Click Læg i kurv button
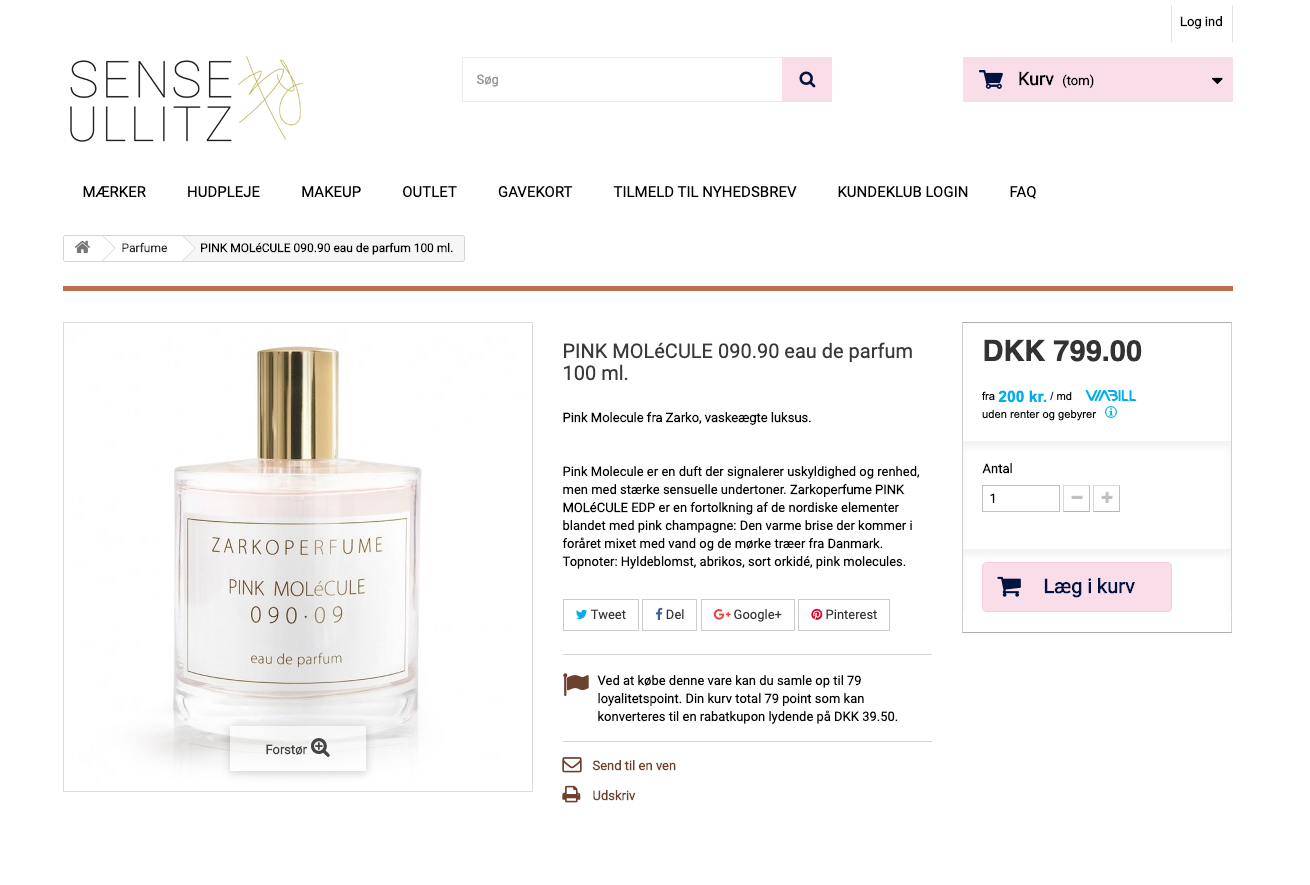1310x885 pixels. pos(1077,587)
